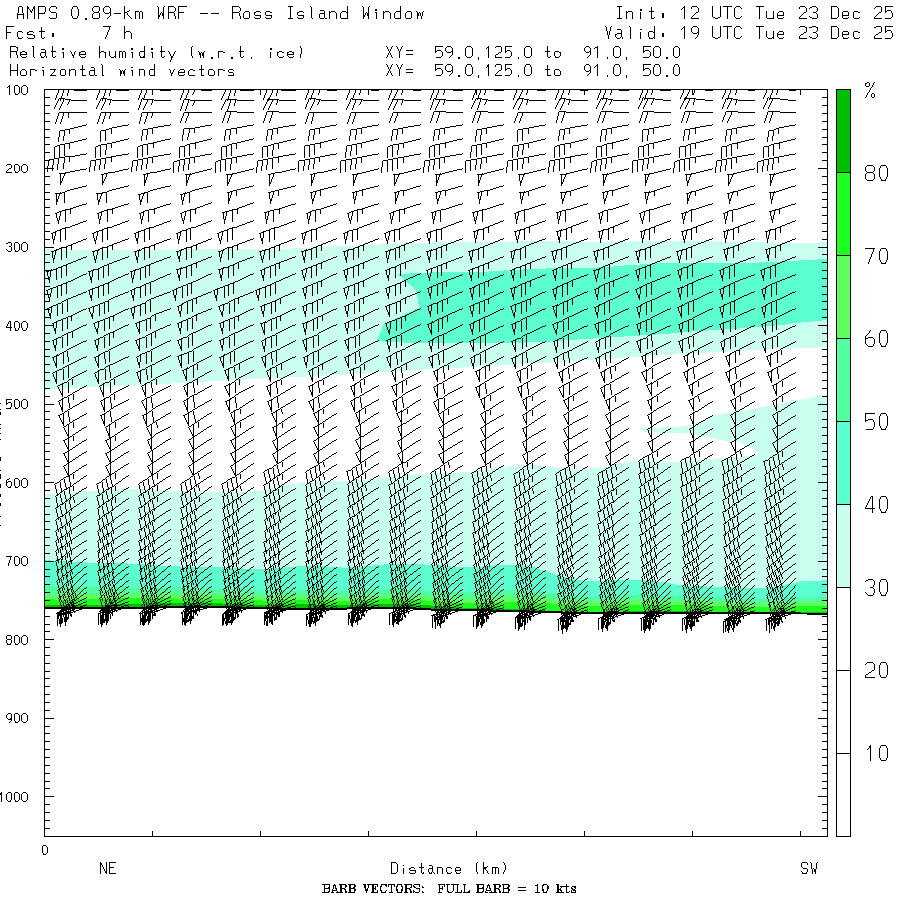
Task: Click the 10 label on the colorbar
Action: coord(876,753)
